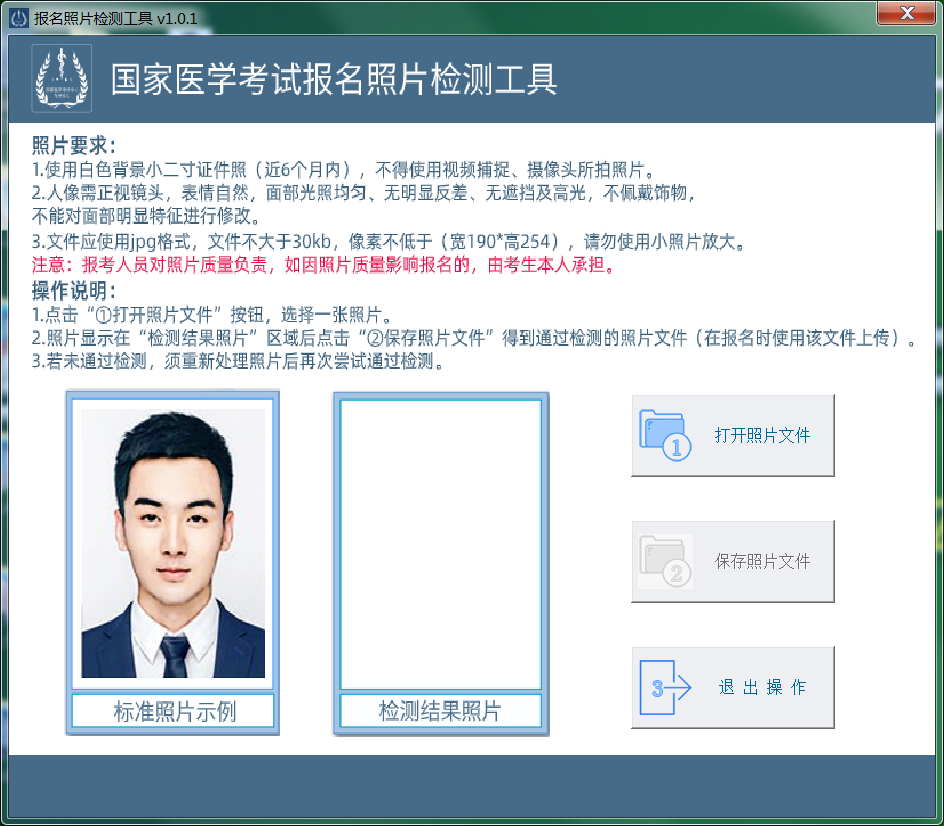Click the standard sample portrait photo

(x=173, y=543)
